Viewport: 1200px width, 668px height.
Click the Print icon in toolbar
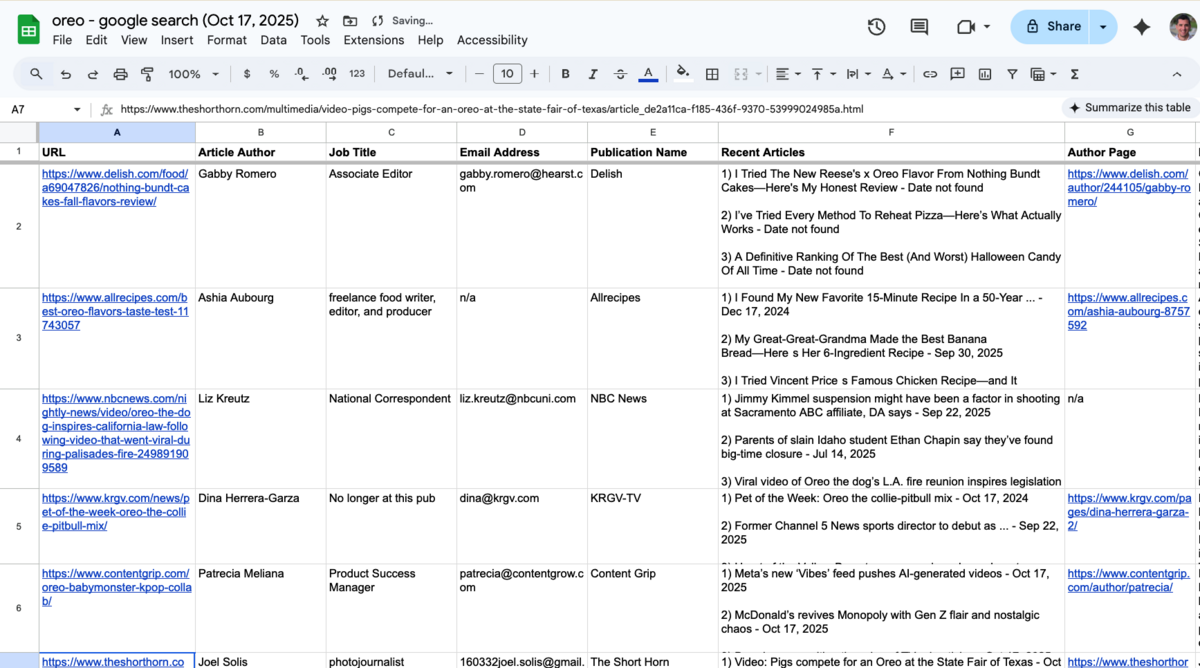[x=120, y=74]
